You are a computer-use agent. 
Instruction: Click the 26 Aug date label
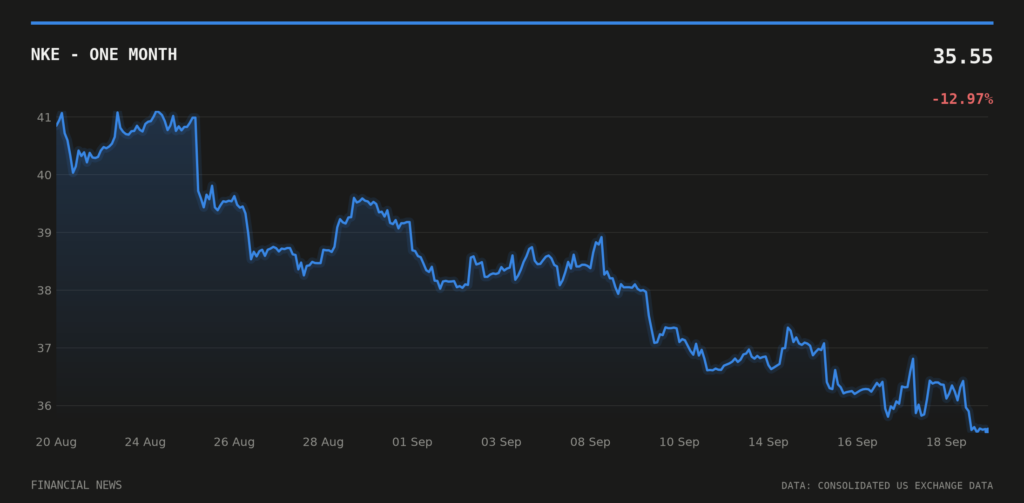[234, 442]
